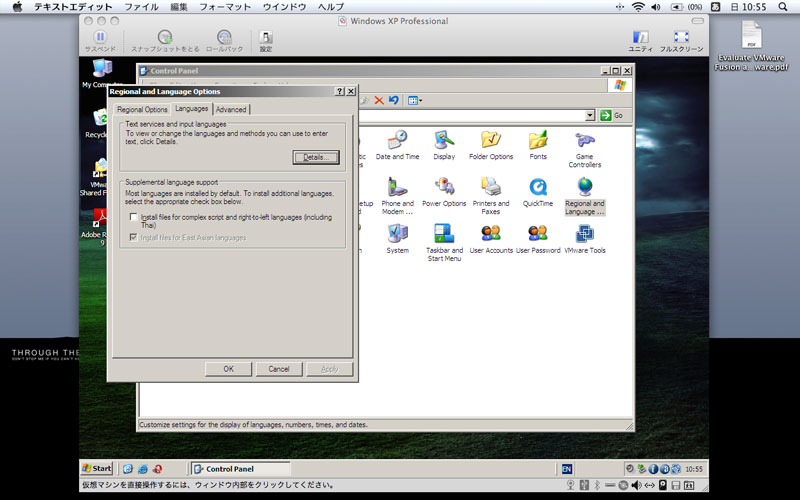Image resolution: width=800 pixels, height=500 pixels.
Task: Open Taskbar and Start Menu icon
Action: click(x=444, y=243)
